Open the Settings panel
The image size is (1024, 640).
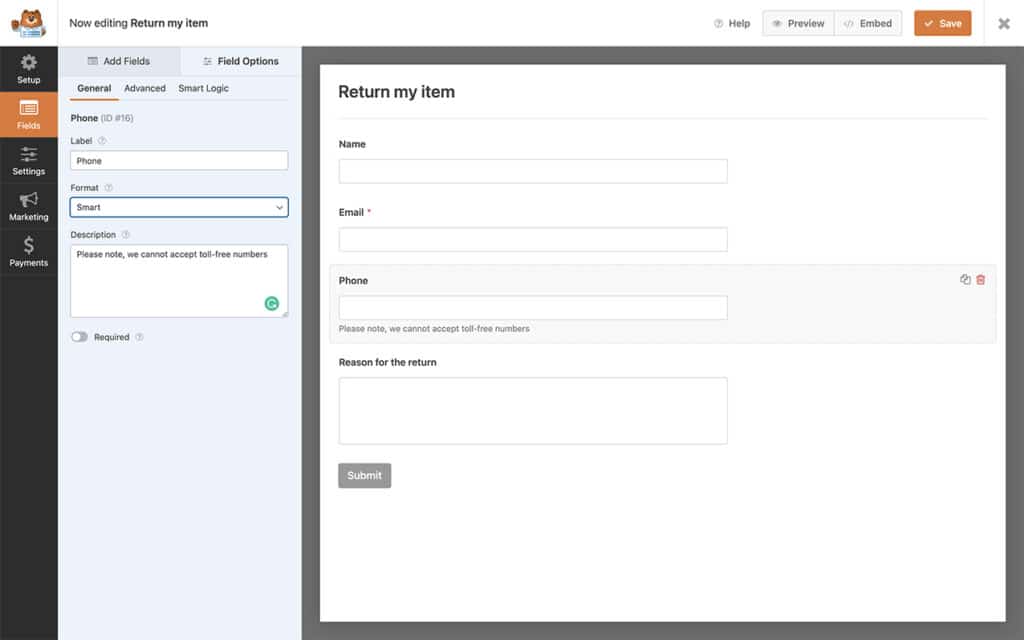coord(29,161)
